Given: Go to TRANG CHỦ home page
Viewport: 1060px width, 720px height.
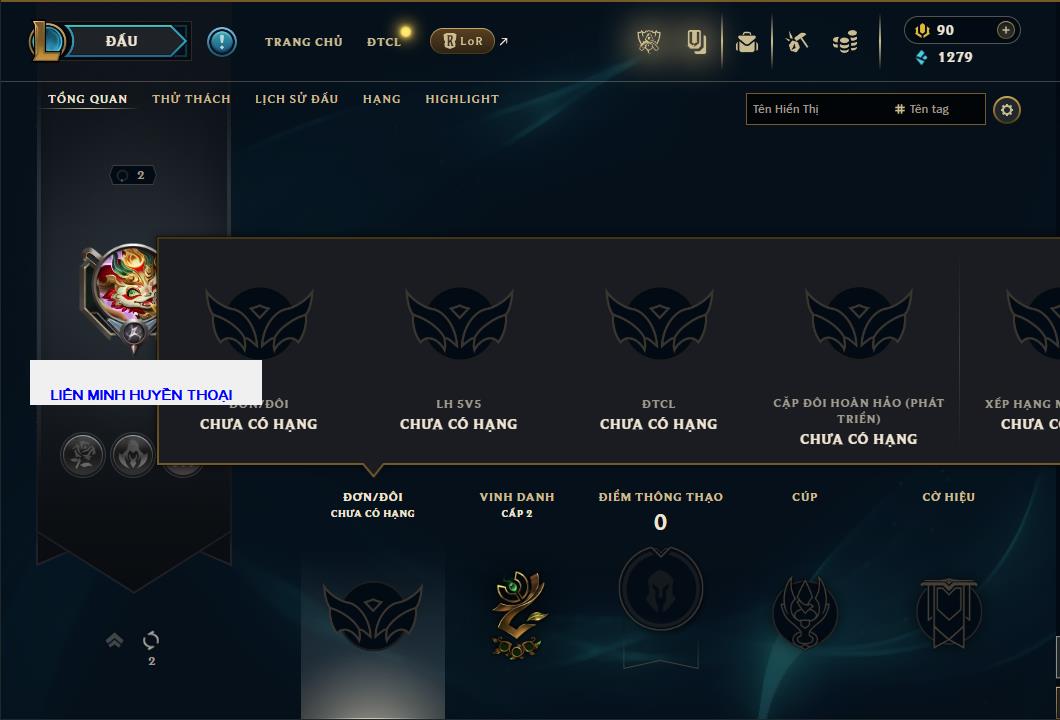Looking at the screenshot, I should 304,42.
